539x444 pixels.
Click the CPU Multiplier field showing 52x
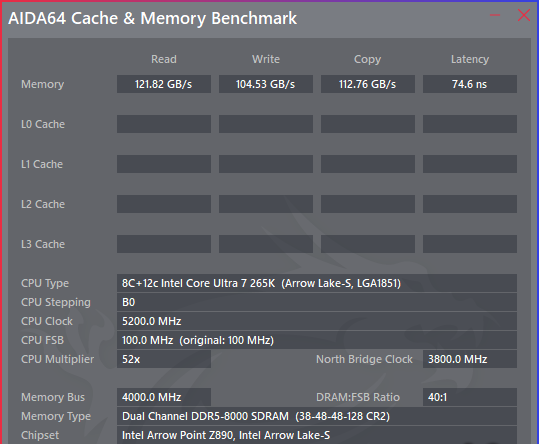tap(164, 359)
